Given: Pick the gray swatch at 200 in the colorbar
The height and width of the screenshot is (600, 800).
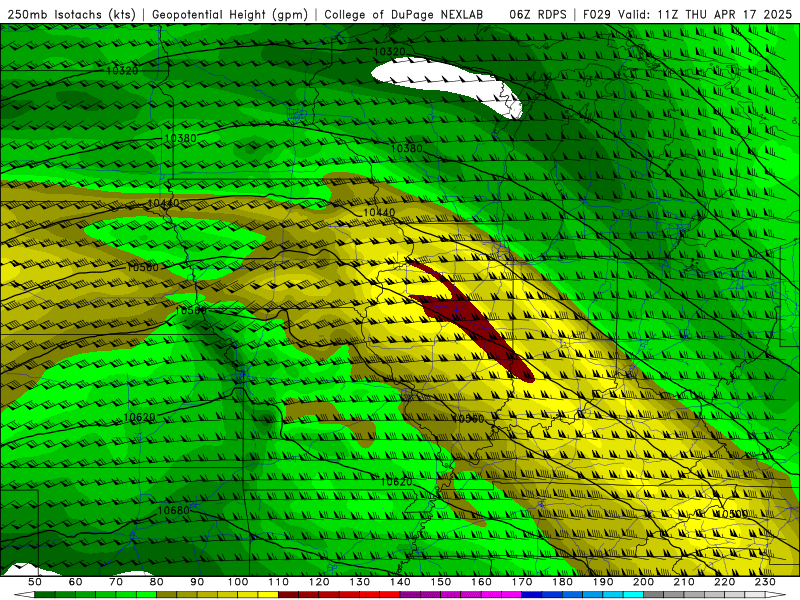Looking at the screenshot, I should [x=654, y=595].
